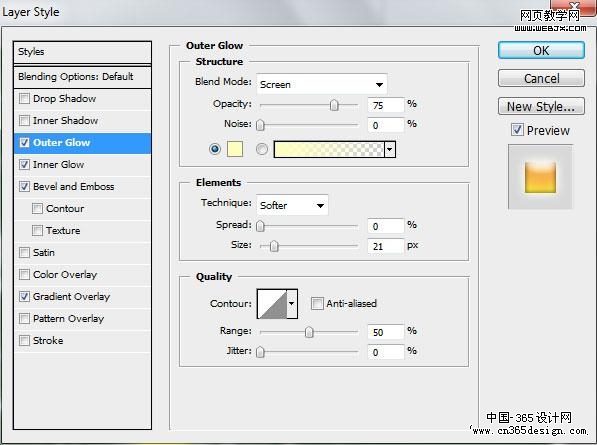This screenshot has height=445, width=597.
Task: Select the gradient radio button
Action: (x=262, y=149)
